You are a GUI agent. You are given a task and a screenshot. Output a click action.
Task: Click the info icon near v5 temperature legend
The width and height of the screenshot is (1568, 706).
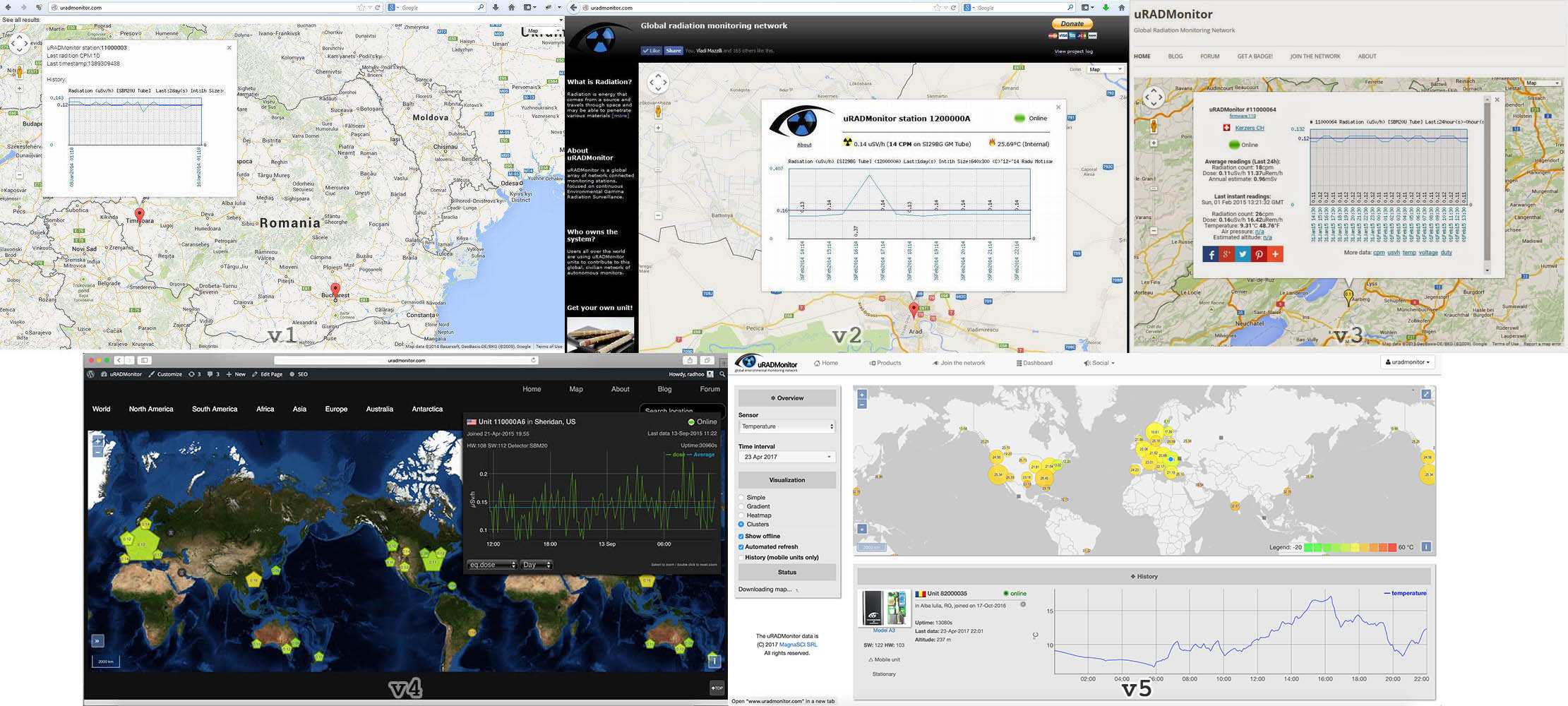point(1425,546)
